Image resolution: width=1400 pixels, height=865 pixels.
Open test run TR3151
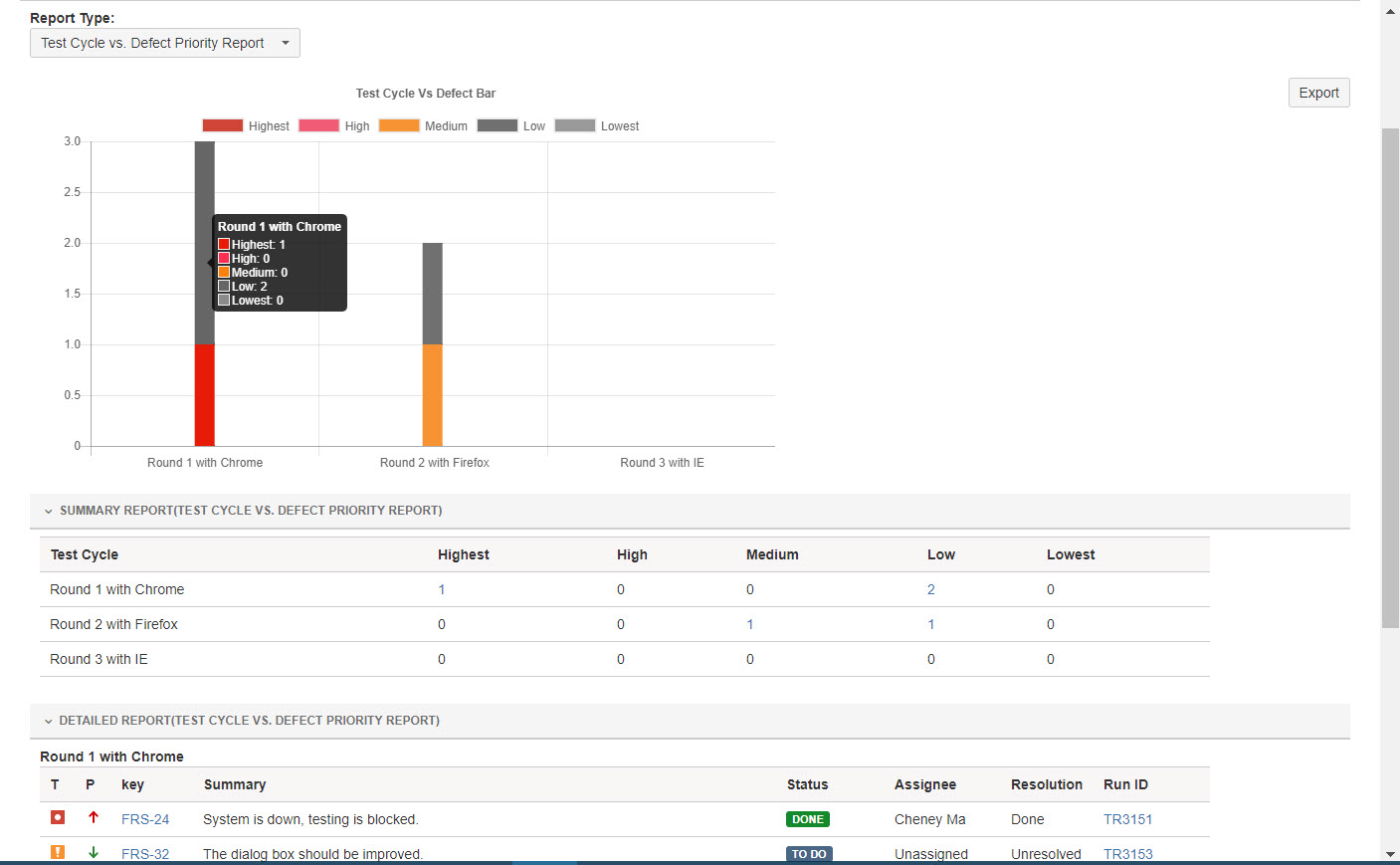pyautogui.click(x=1127, y=819)
